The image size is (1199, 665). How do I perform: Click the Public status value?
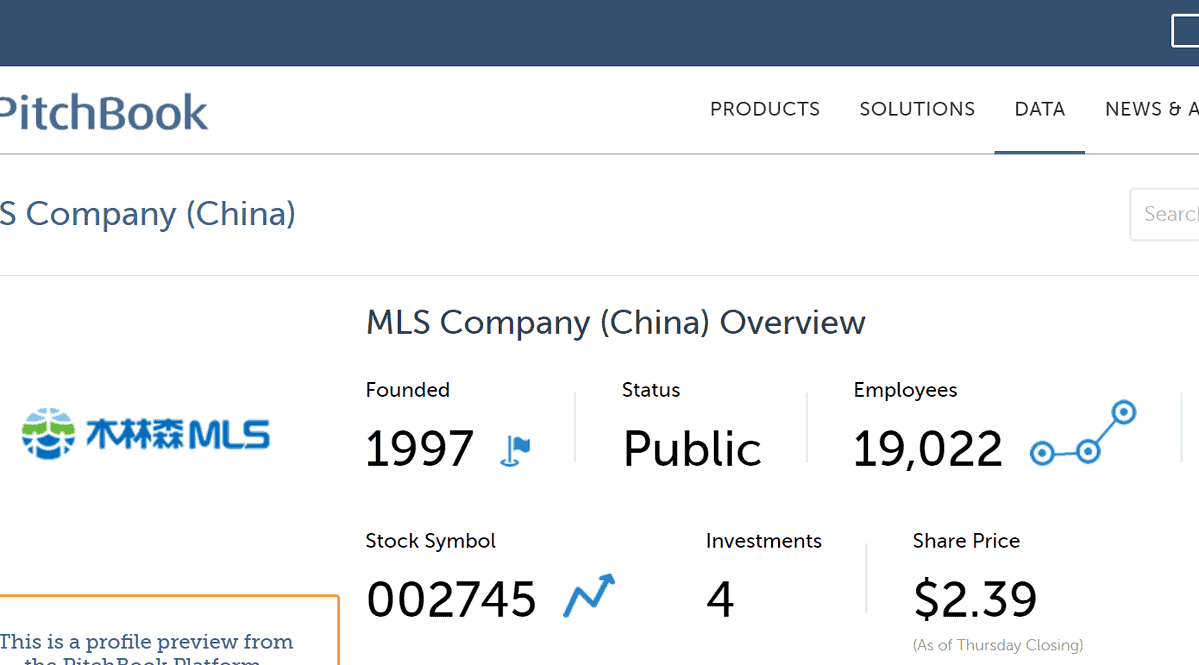pyautogui.click(x=692, y=450)
